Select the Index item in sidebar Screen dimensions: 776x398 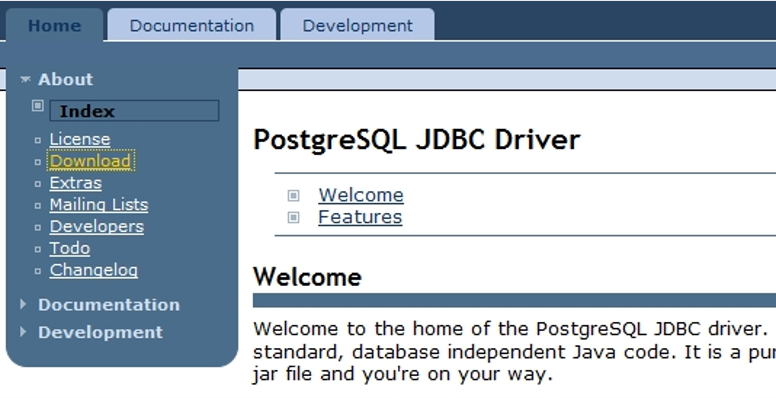pyautogui.click(x=134, y=111)
